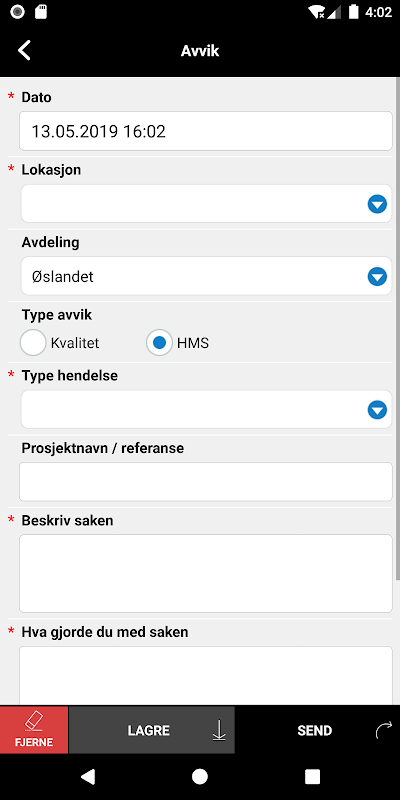
Task: Select the HMS radio button
Action: tap(159, 343)
